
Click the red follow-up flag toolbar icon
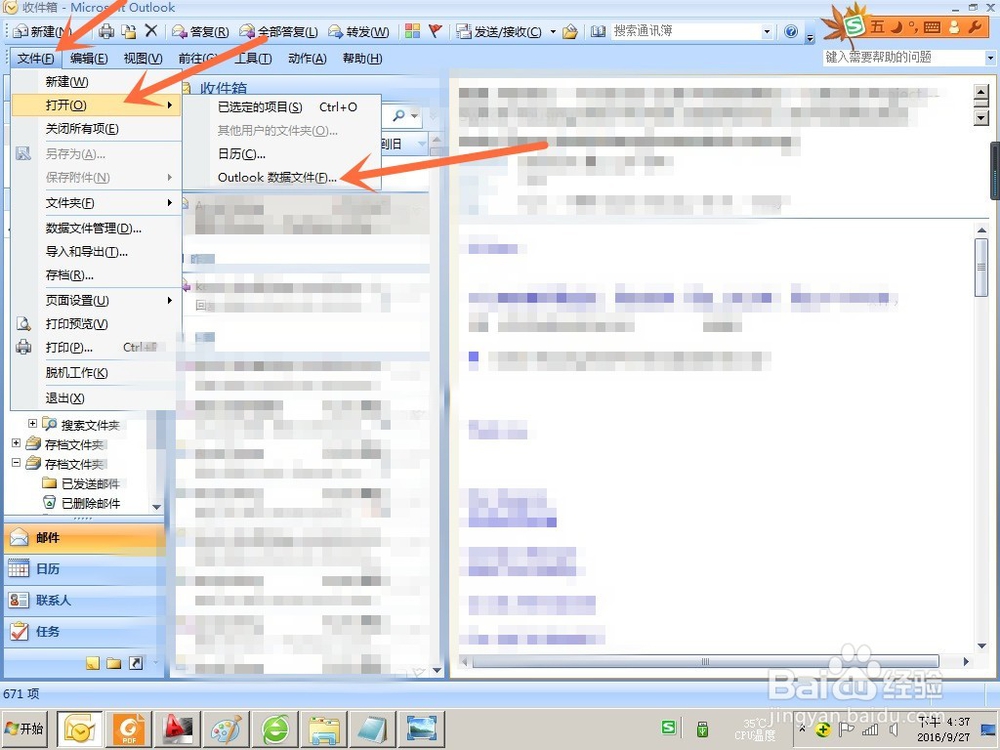[435, 31]
